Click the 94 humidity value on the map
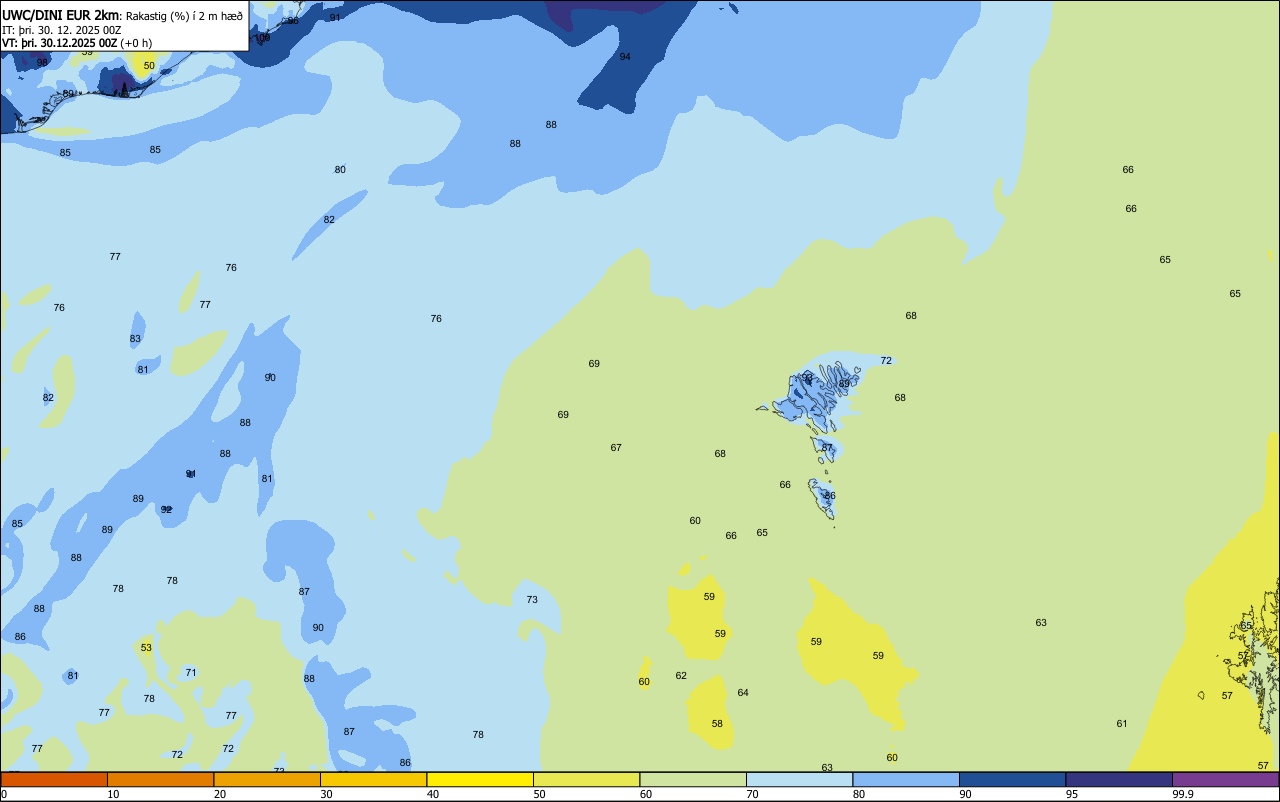 point(625,57)
